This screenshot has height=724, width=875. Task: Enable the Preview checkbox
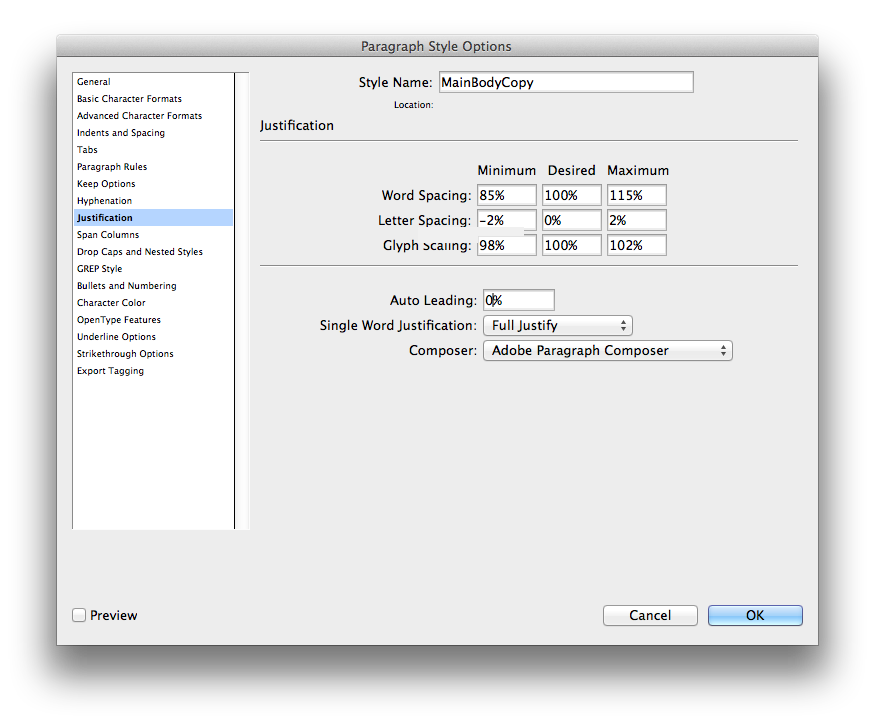point(79,616)
